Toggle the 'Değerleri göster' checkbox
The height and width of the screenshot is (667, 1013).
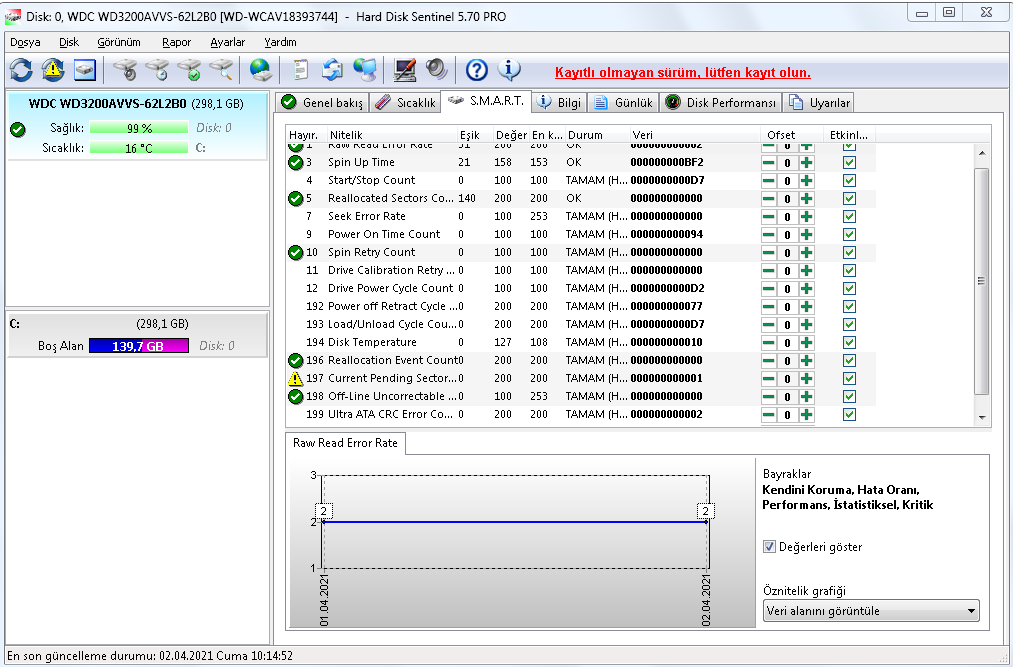[x=769, y=547]
